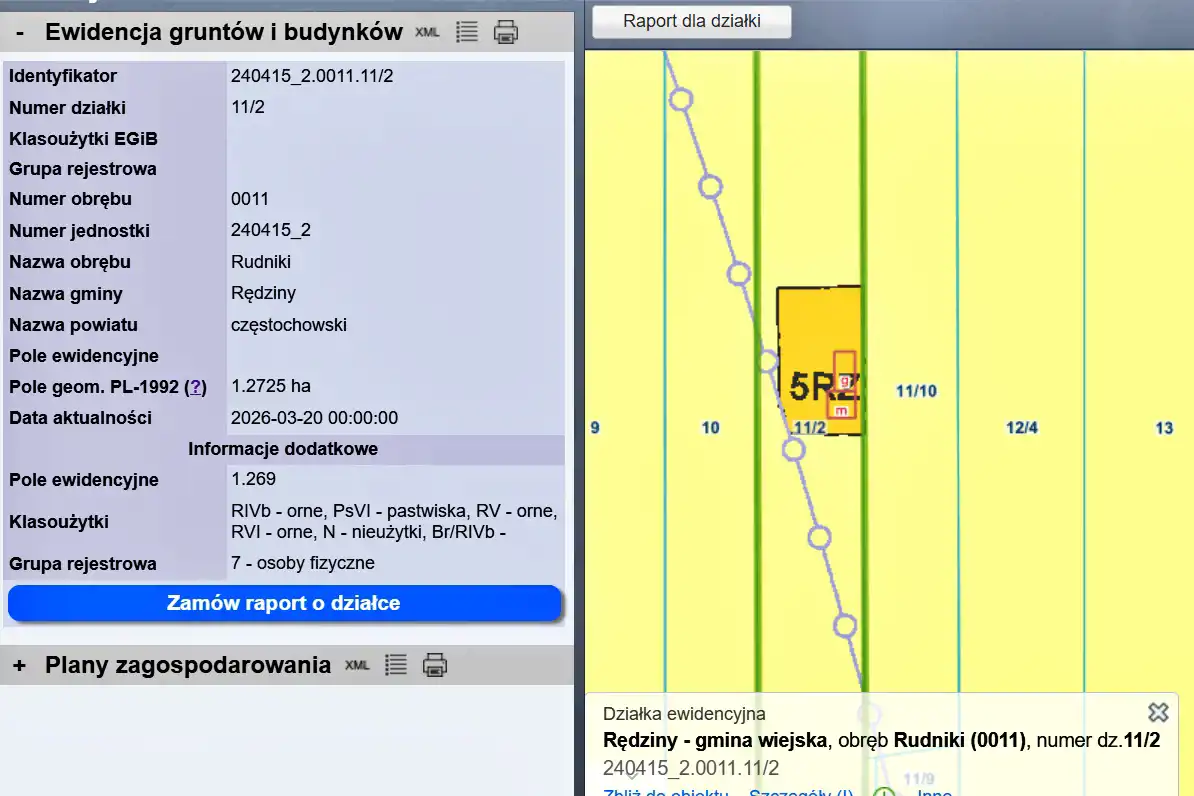
Task: Expand the Plany zagospodarowania panel
Action: point(20,665)
